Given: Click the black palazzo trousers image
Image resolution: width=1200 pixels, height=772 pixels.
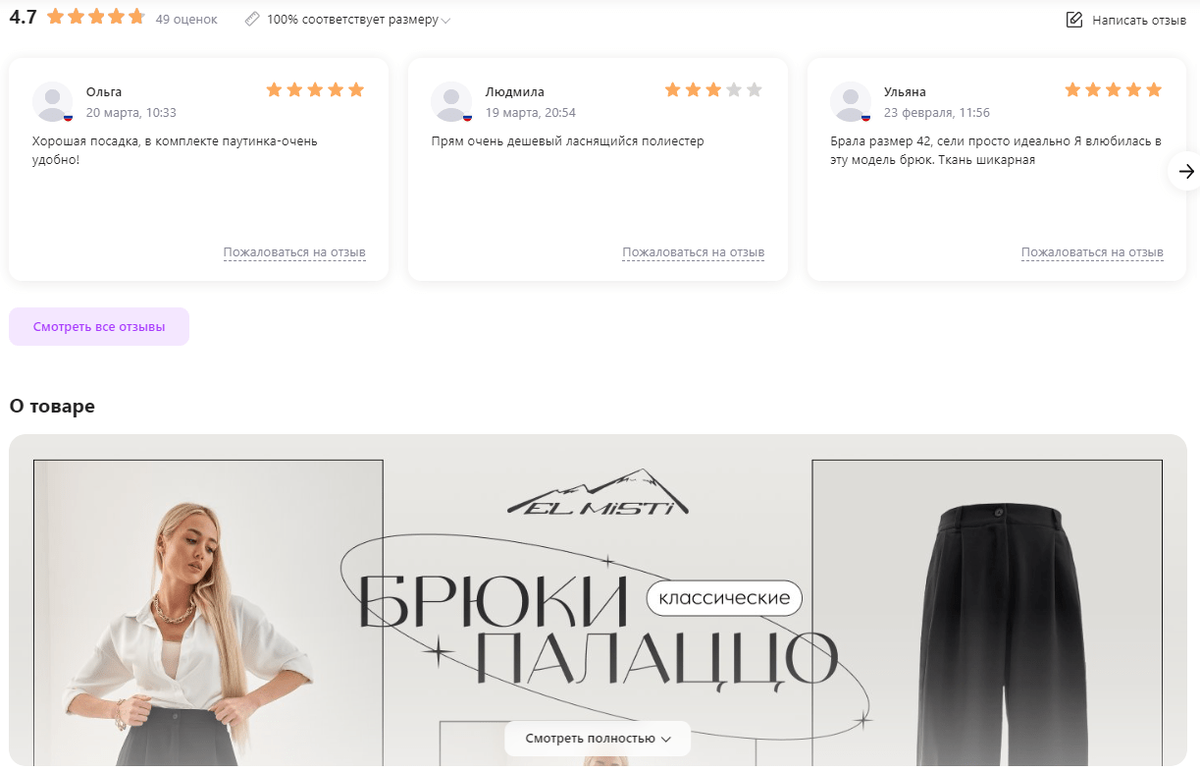Looking at the screenshot, I should pos(987,613).
